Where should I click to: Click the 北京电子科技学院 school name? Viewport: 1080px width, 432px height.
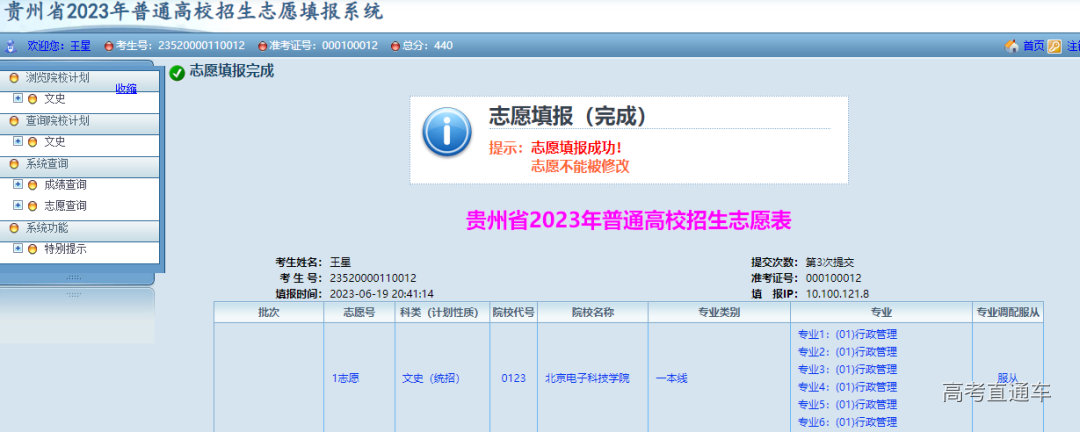click(x=587, y=378)
